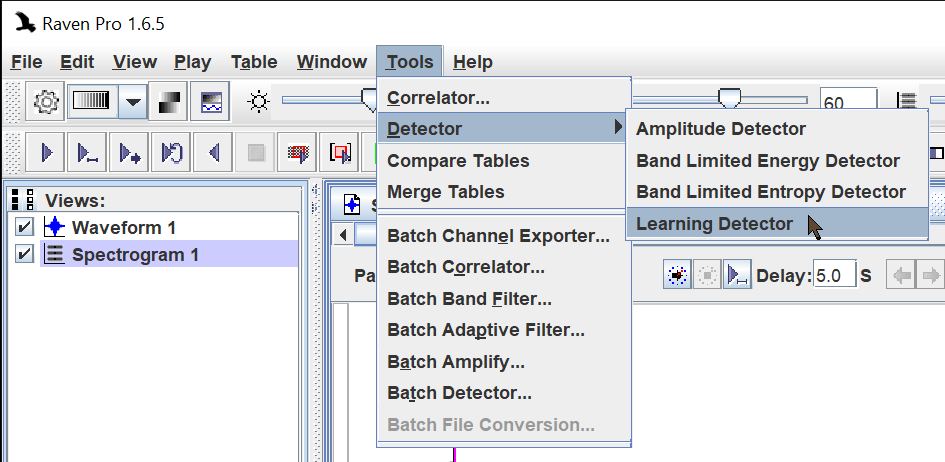This screenshot has height=462, width=945.
Task: Open the File menu
Action: (27, 61)
